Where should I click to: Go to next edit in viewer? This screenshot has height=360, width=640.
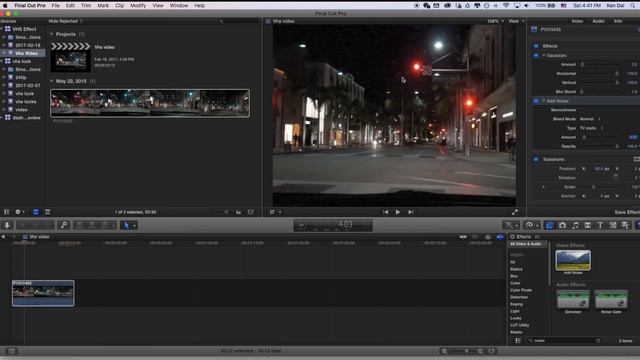click(411, 212)
